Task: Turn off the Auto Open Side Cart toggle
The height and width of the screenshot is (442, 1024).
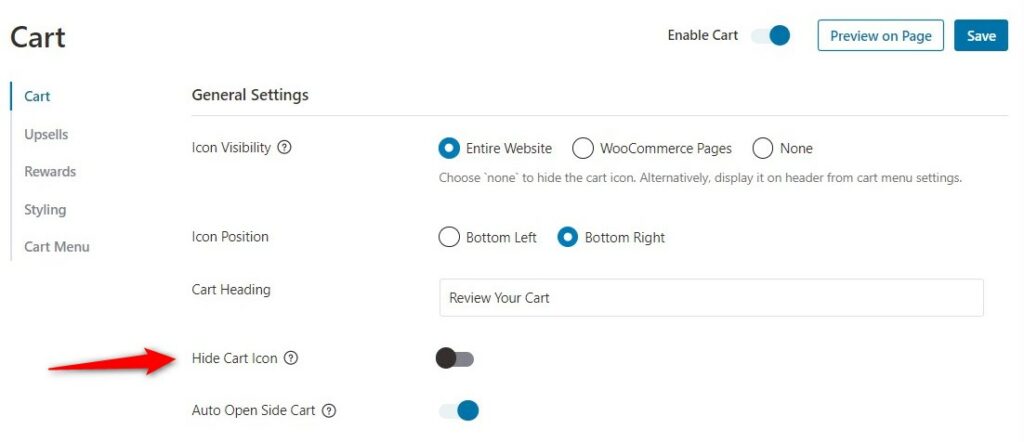Action: coord(458,411)
